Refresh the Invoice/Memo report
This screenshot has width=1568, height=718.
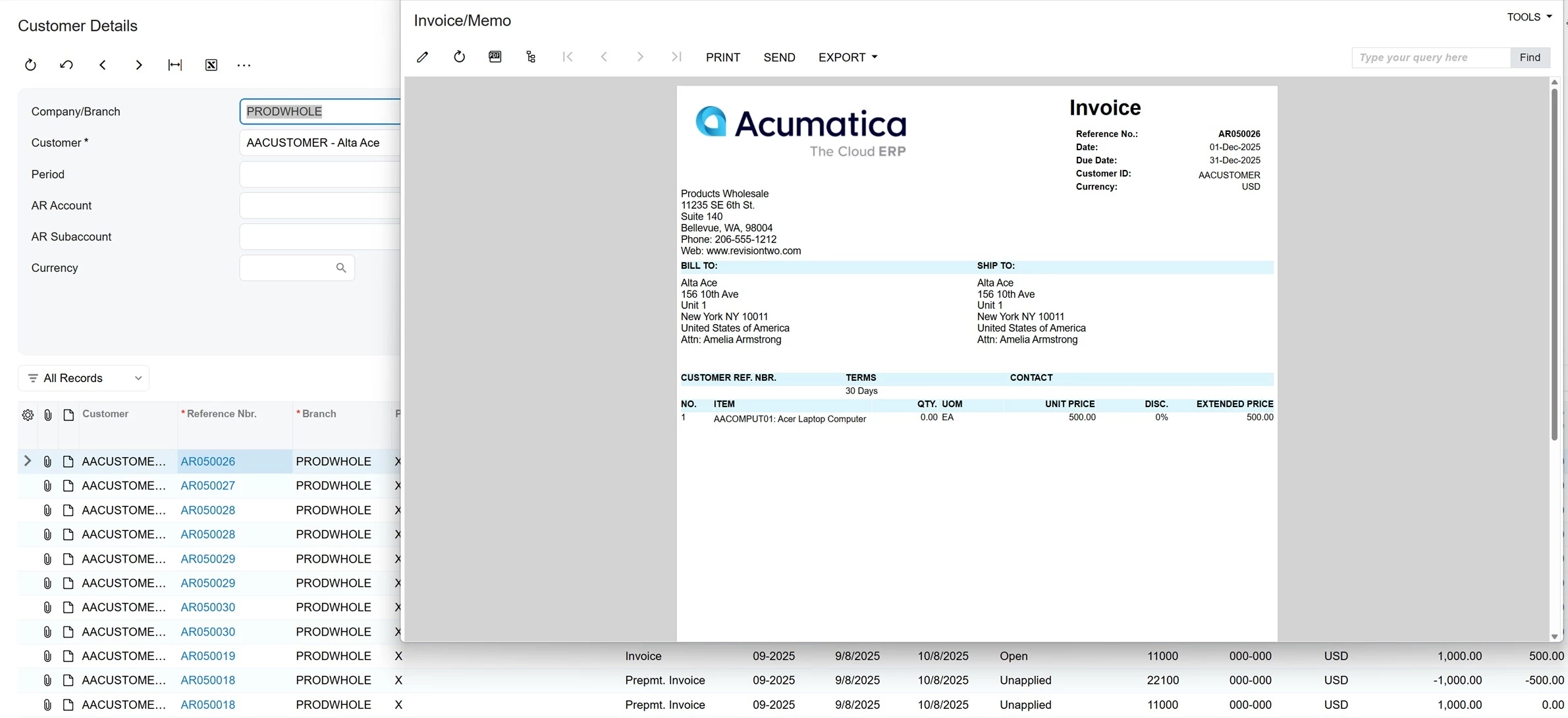(459, 57)
